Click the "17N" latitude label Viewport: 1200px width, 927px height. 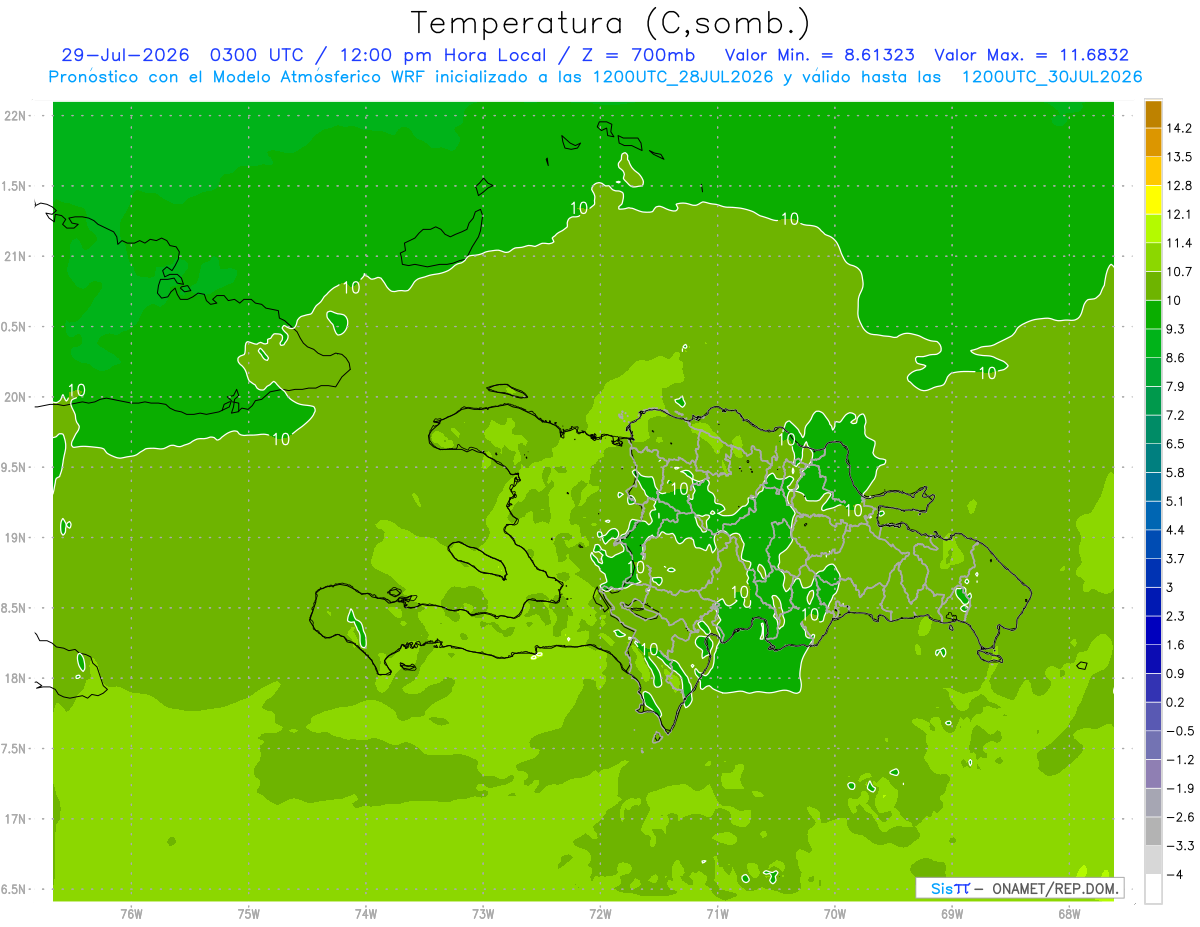click(x=16, y=819)
